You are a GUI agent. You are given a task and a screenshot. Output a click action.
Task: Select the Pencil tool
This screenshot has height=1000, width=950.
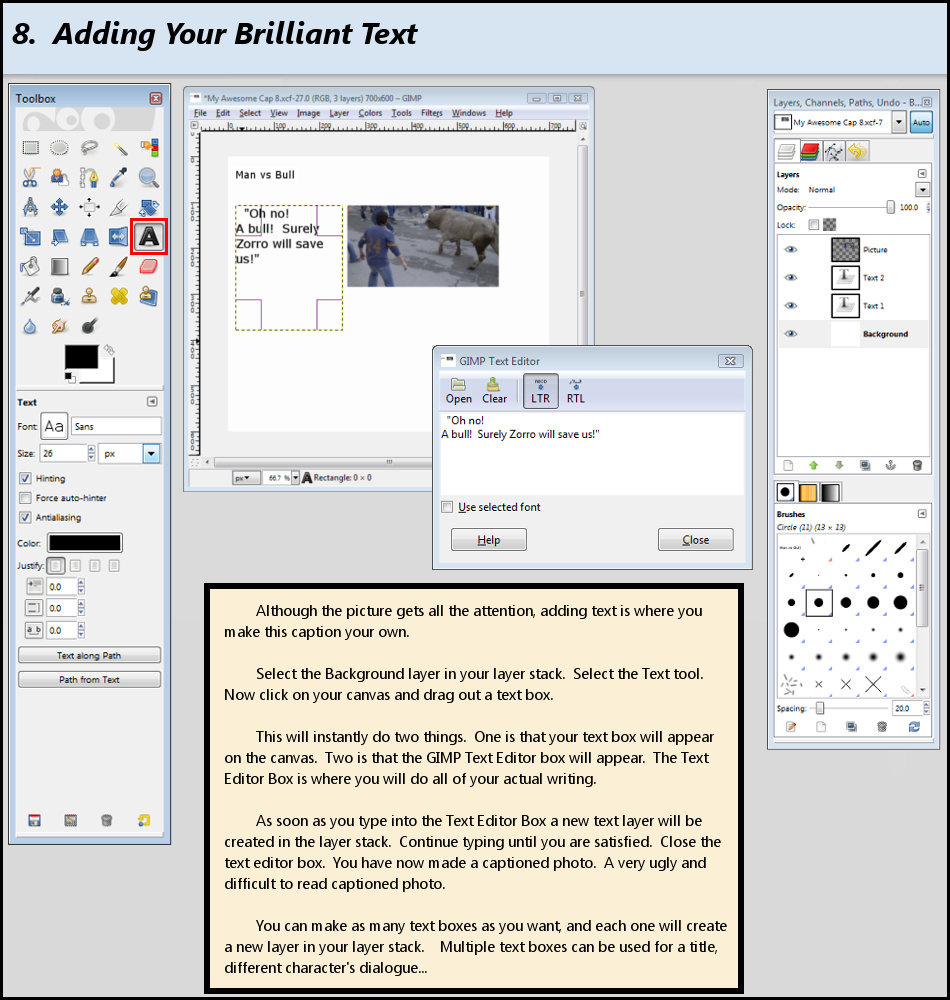click(89, 267)
